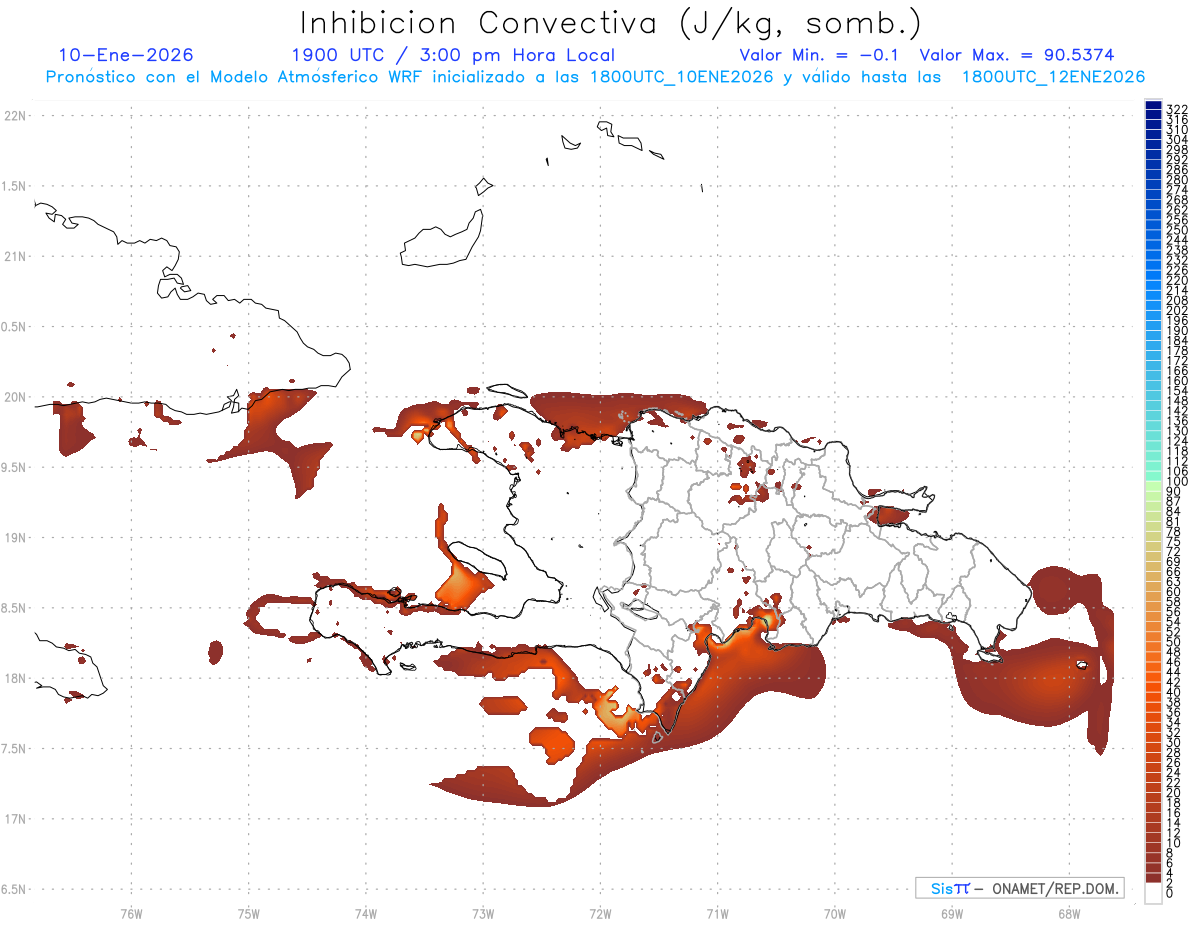The width and height of the screenshot is (1200, 927).
Task: Click the '100' value on the color scale
Action: tap(1176, 481)
